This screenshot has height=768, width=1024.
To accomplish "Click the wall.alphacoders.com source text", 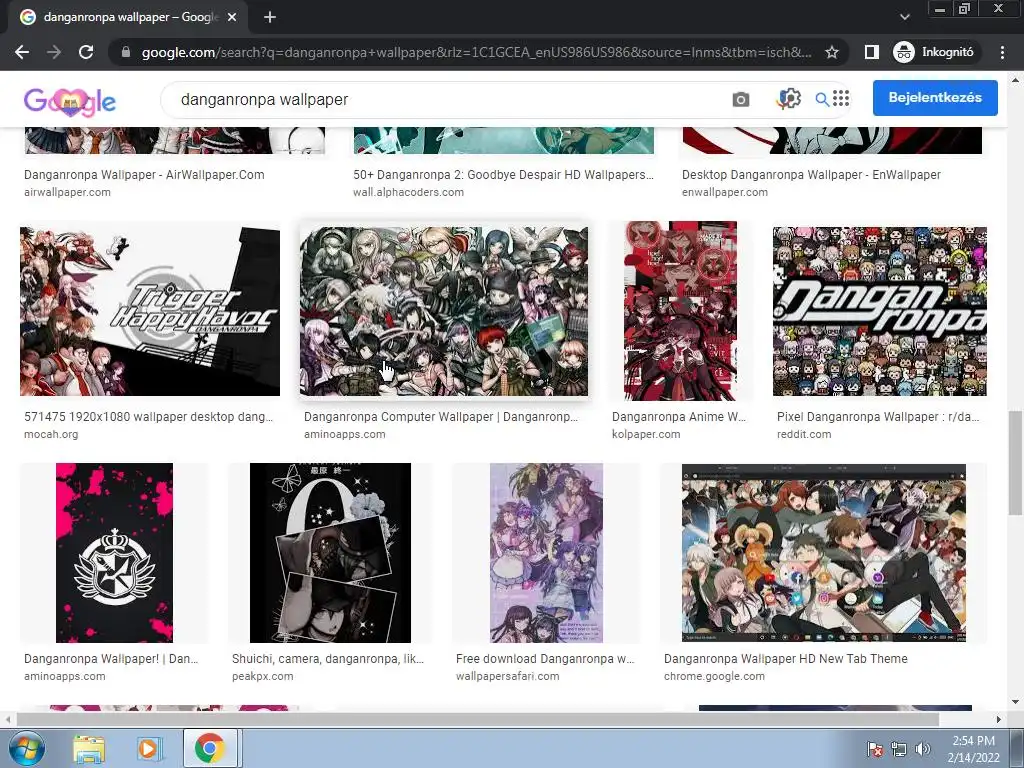I will point(408,193).
